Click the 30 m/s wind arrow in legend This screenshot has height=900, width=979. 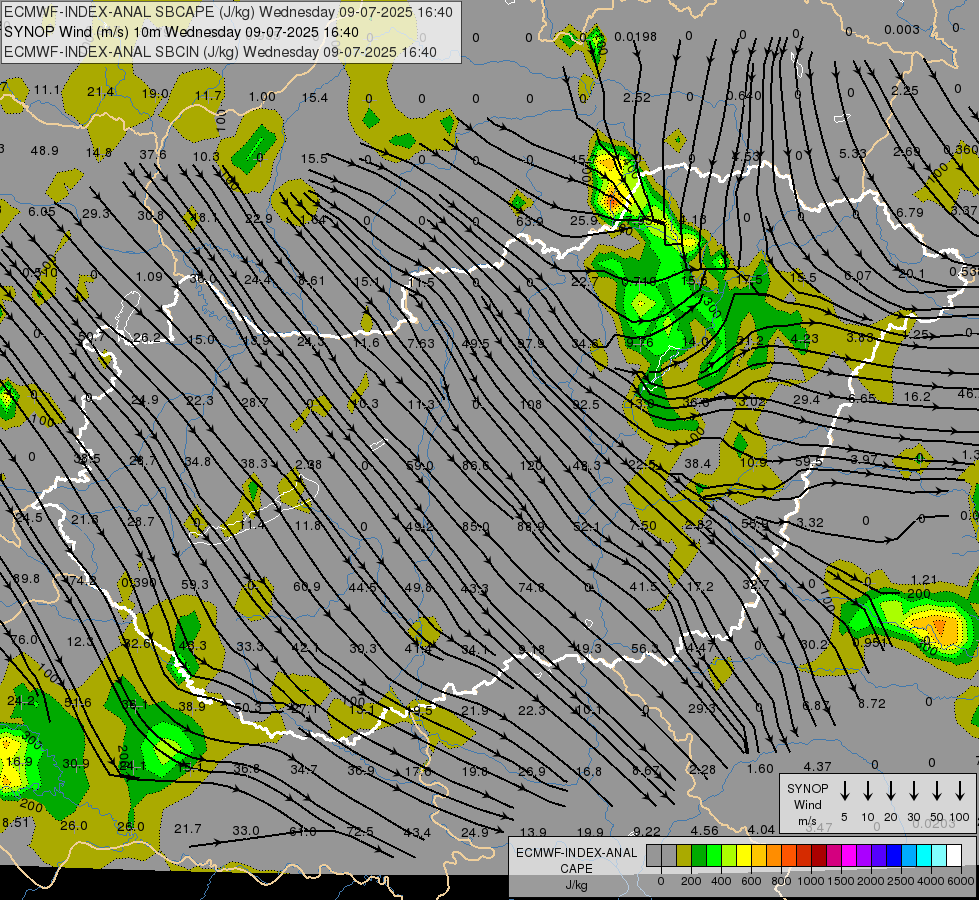[913, 791]
